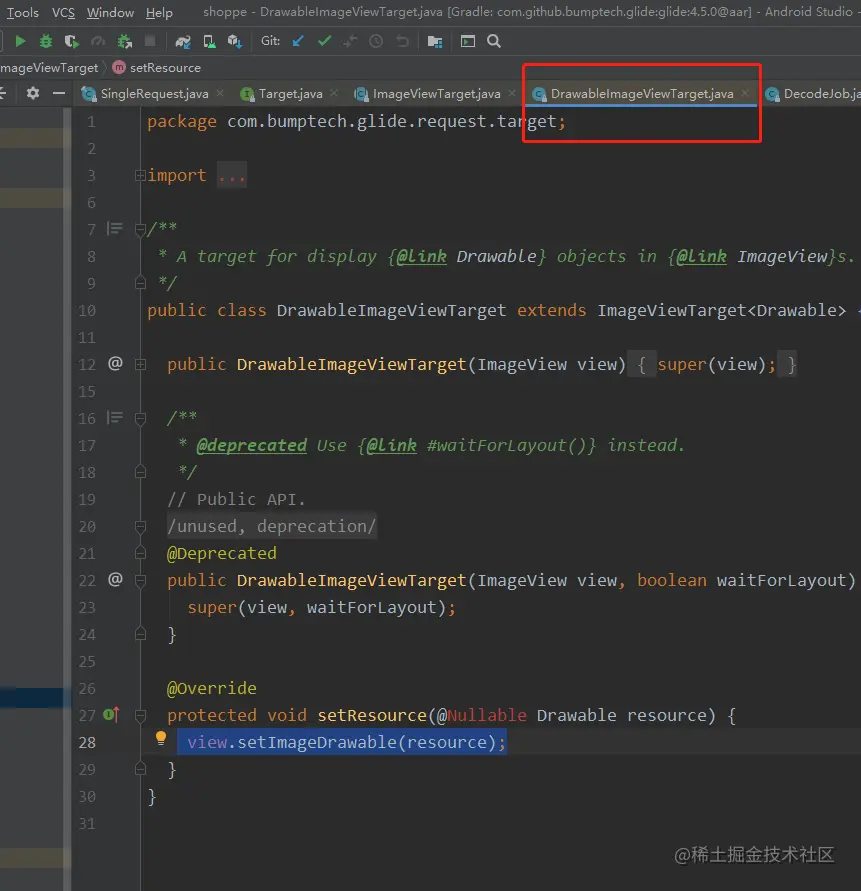Viewport: 861px width, 891px height.
Task: Start debugging with the bug icon
Action: pos(45,41)
